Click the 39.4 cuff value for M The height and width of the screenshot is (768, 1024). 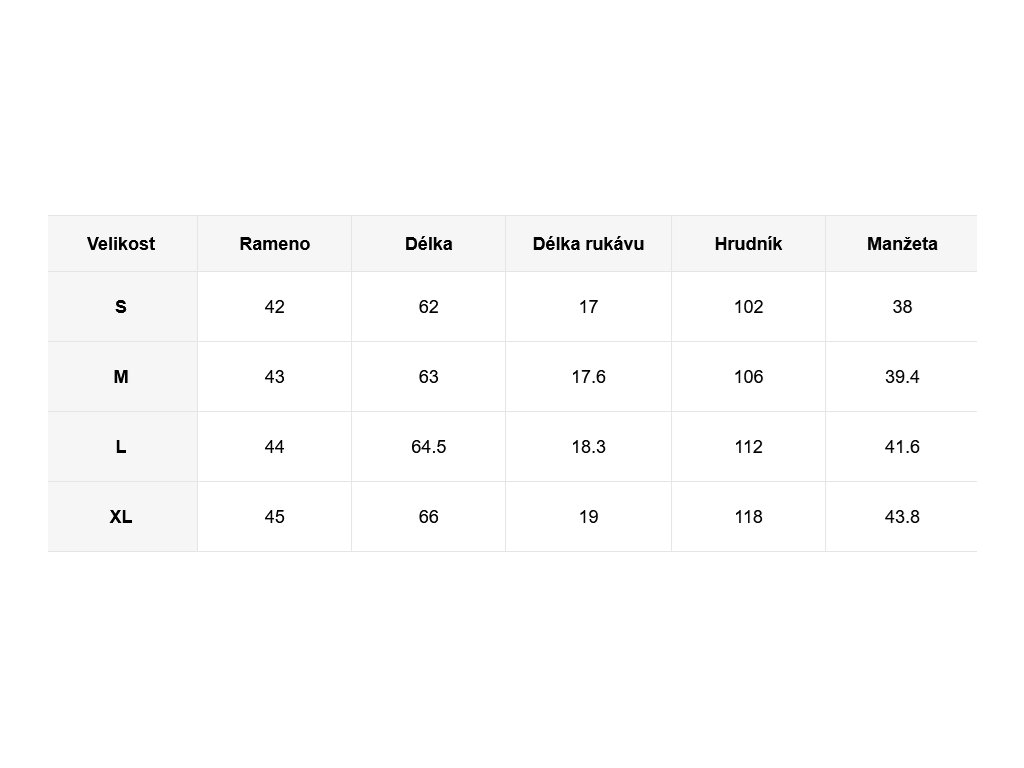(902, 377)
